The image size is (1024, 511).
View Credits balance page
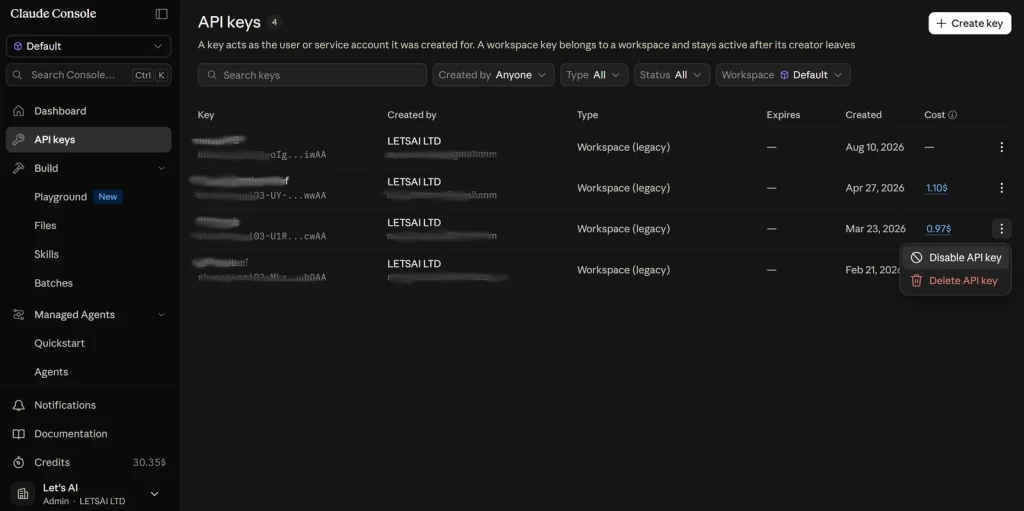(x=88, y=463)
